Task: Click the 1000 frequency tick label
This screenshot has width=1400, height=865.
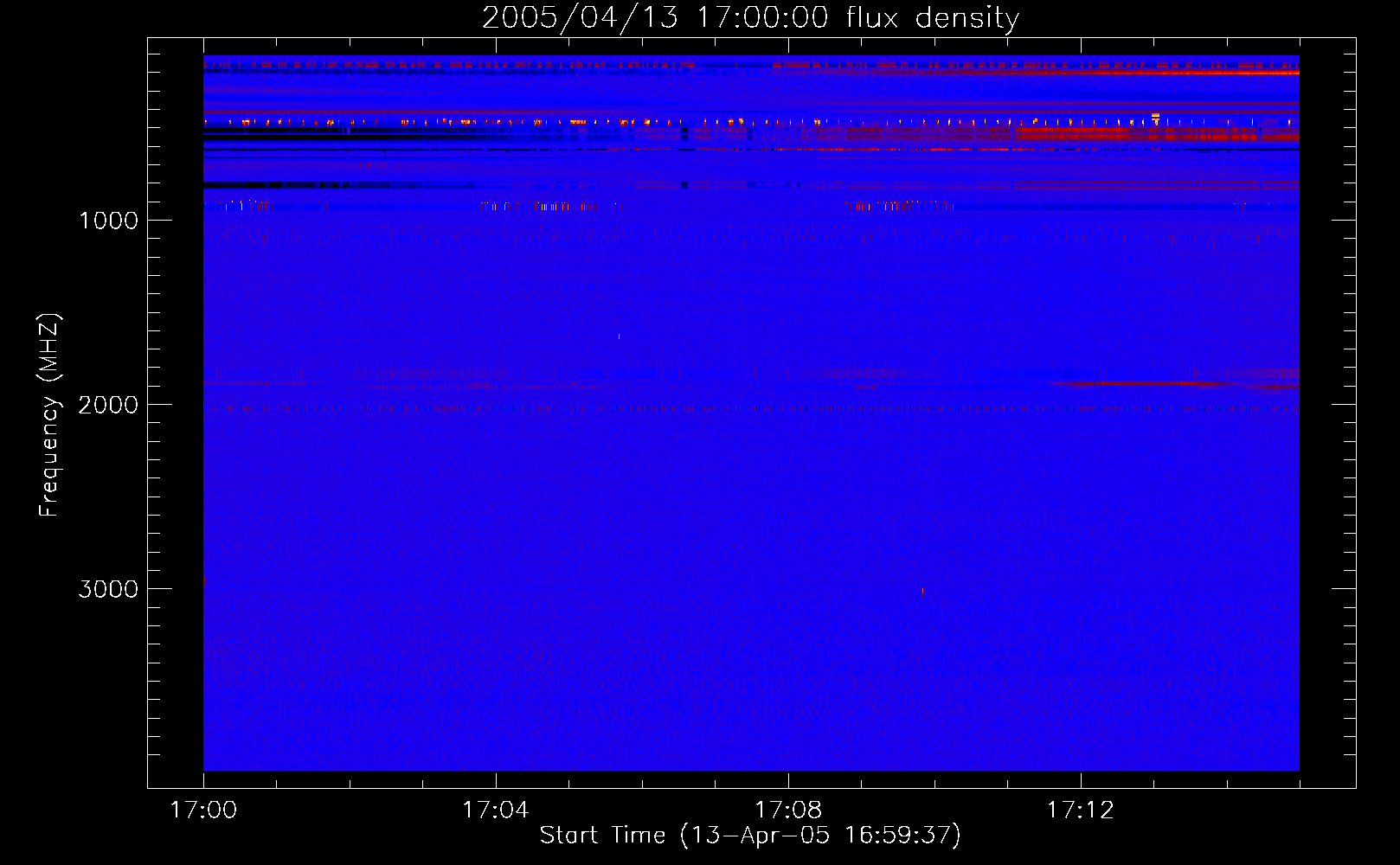Action: (108, 221)
